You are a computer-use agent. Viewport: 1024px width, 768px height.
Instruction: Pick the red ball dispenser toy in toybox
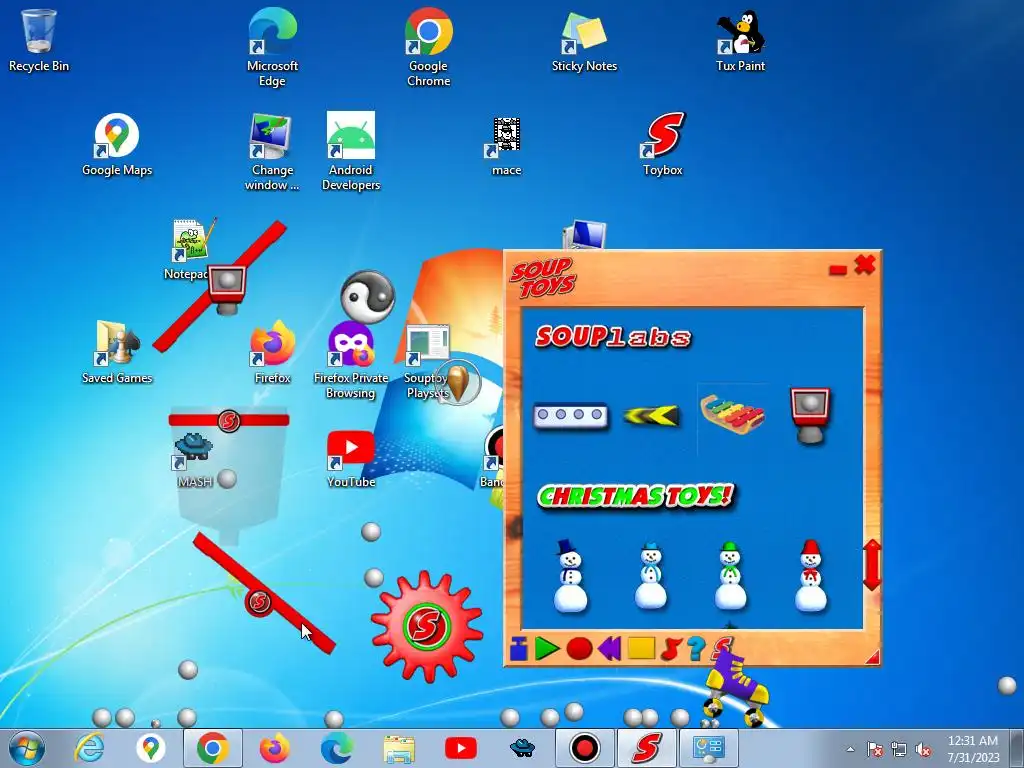click(x=810, y=415)
